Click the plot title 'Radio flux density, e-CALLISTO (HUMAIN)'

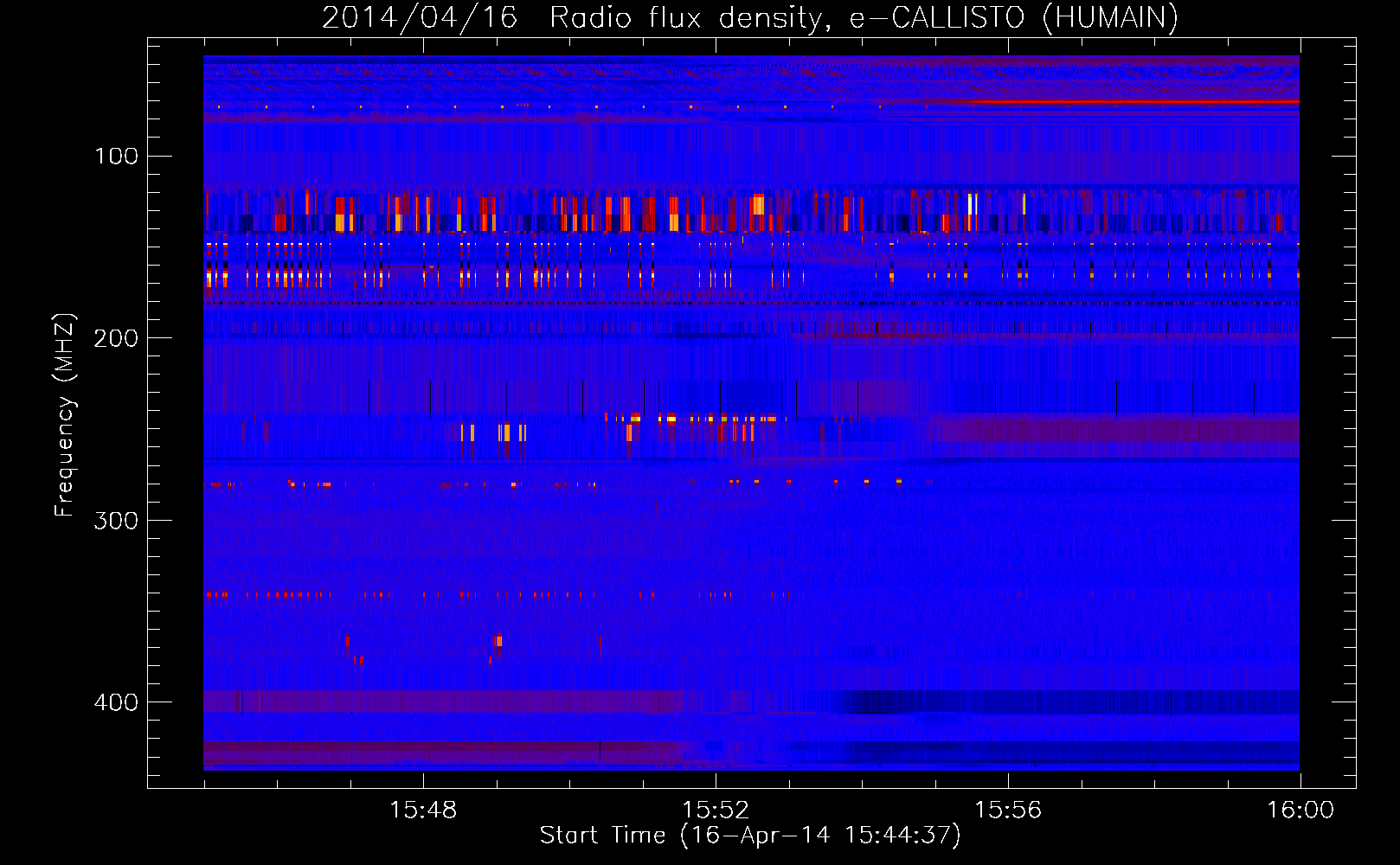(864, 18)
